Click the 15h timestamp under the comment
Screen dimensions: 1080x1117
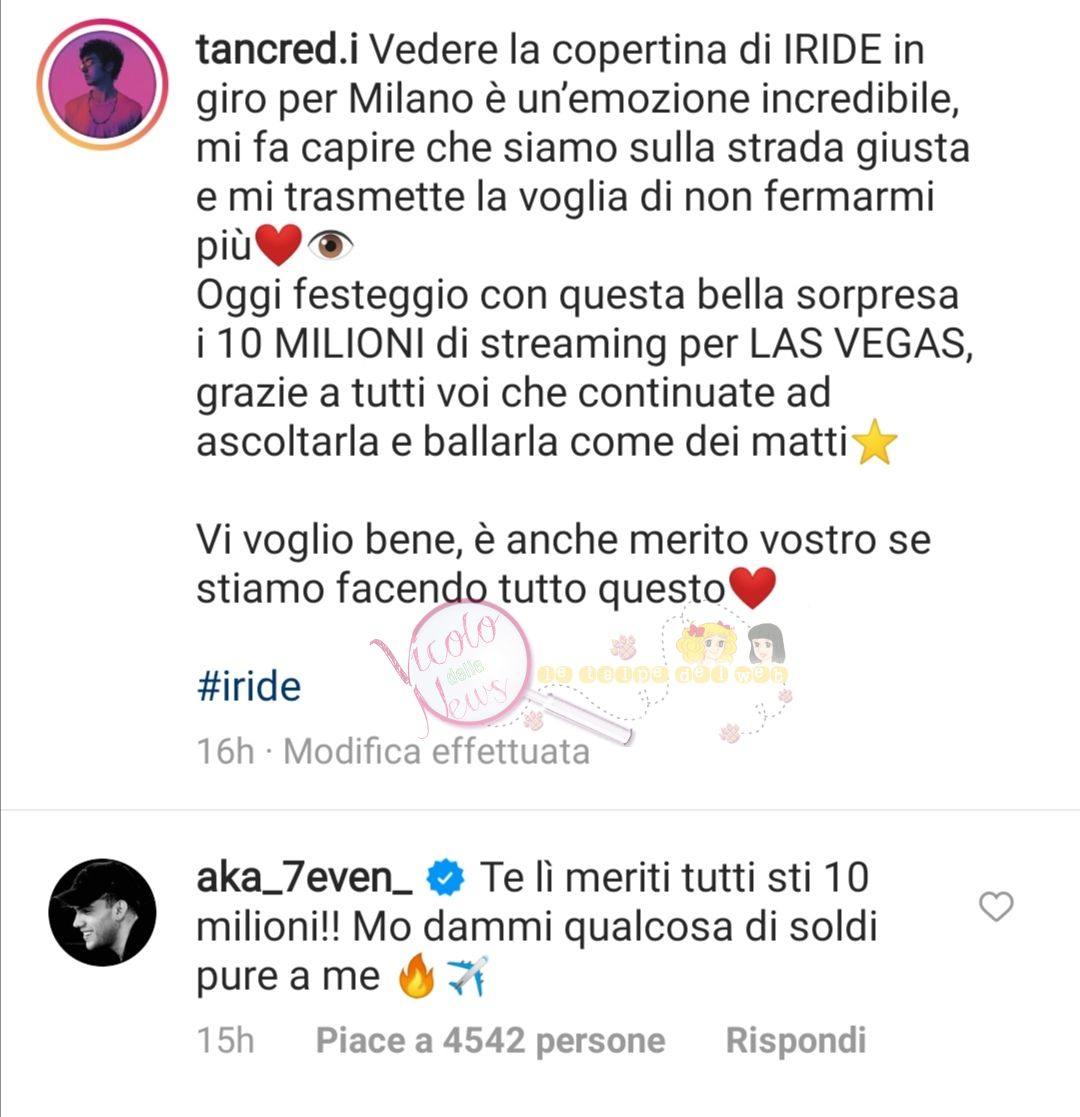(225, 1040)
